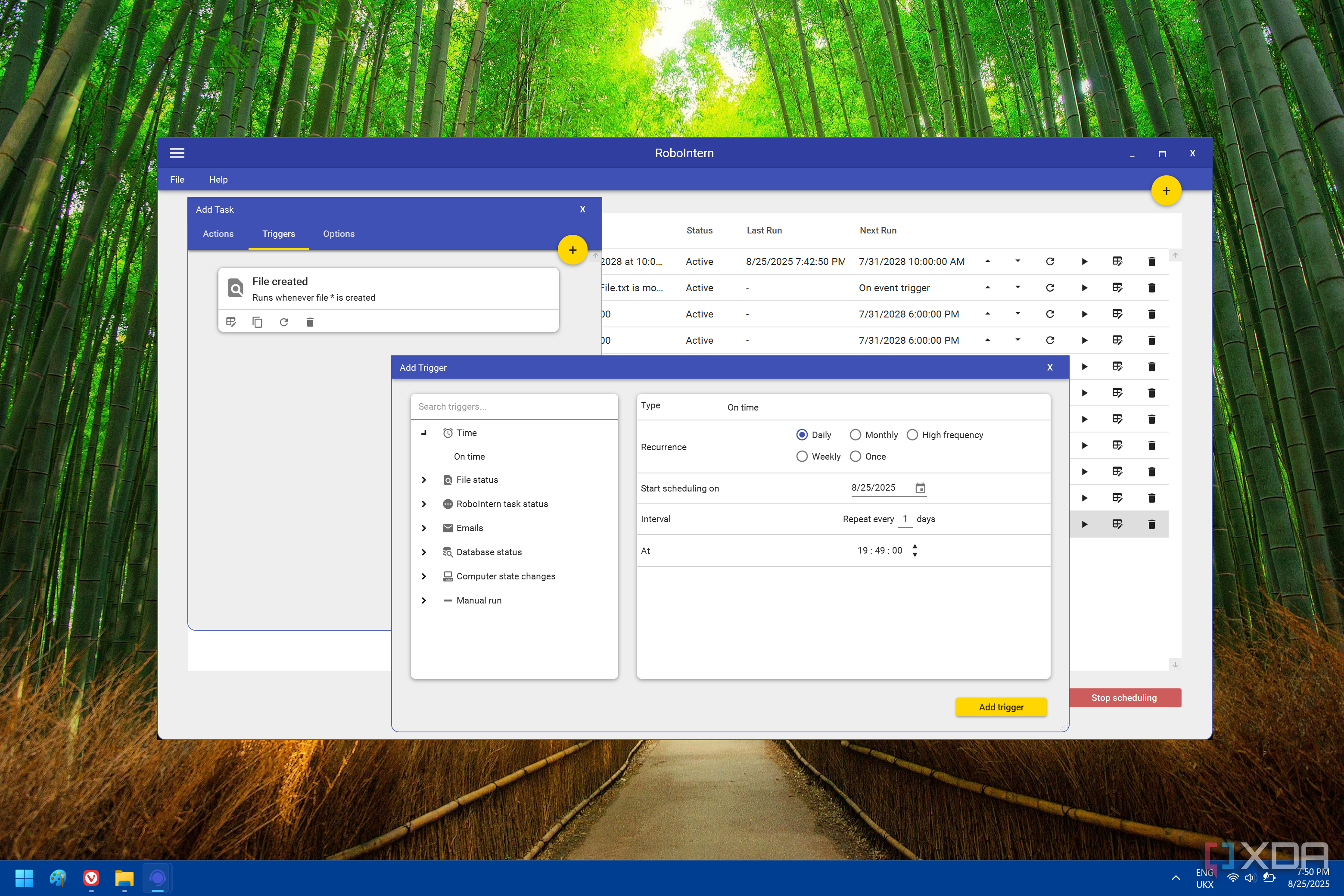Open the Help menu
This screenshot has width=1344, height=896.
(x=218, y=180)
